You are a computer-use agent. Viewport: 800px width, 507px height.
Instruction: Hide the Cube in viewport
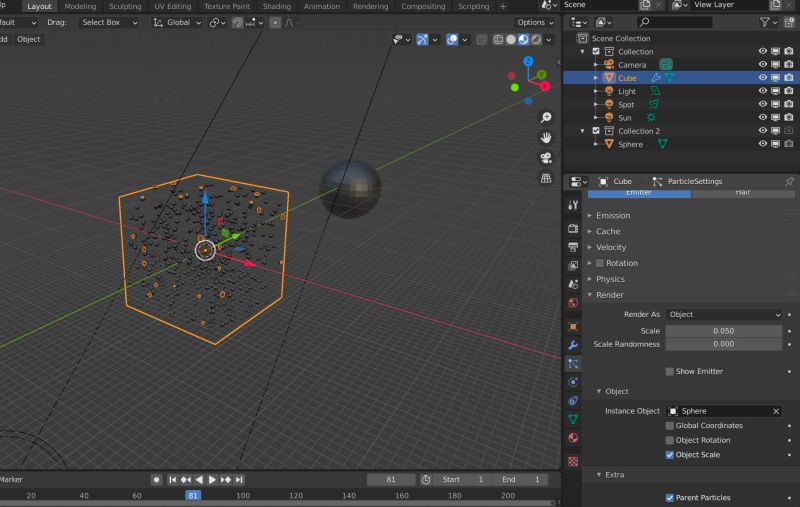(762, 78)
